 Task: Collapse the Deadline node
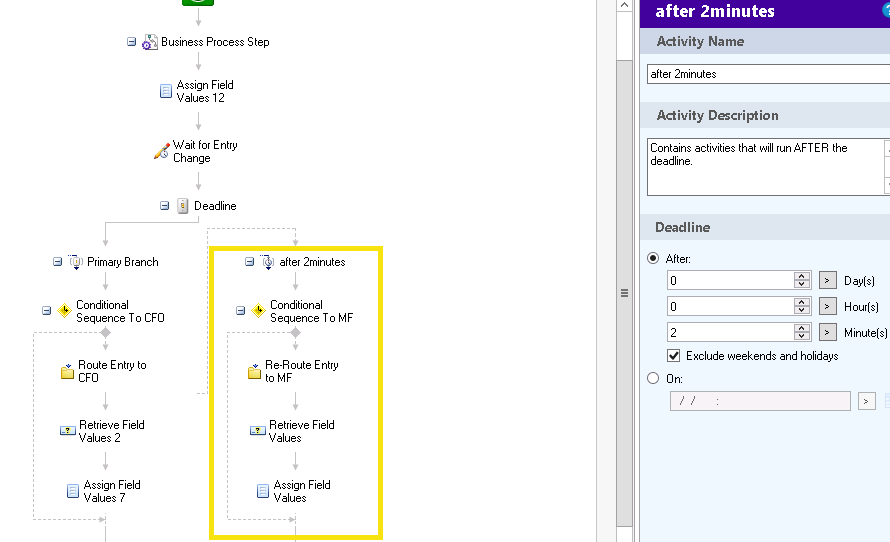(x=165, y=205)
